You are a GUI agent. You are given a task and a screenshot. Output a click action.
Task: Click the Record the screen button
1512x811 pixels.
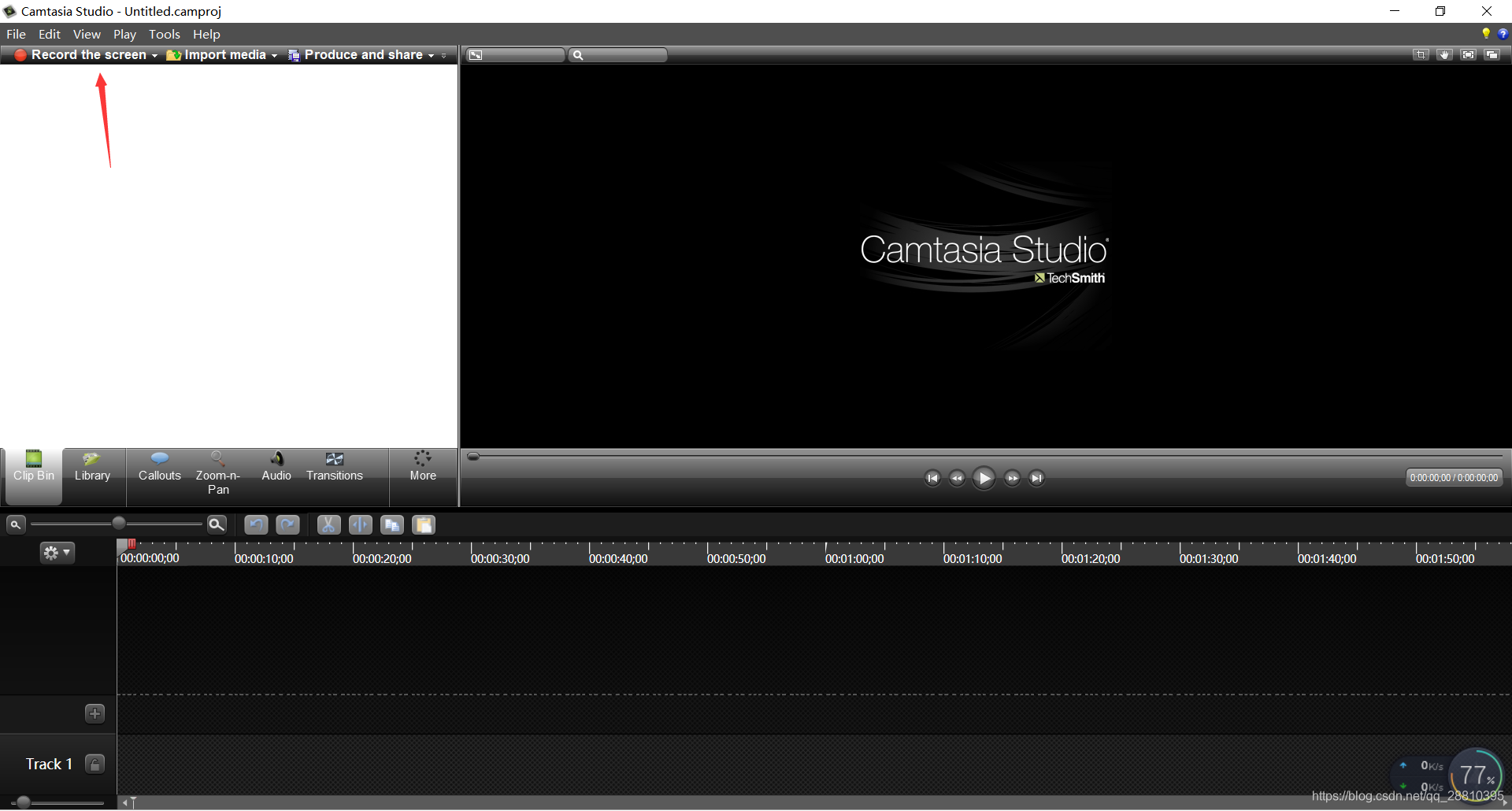pos(80,55)
